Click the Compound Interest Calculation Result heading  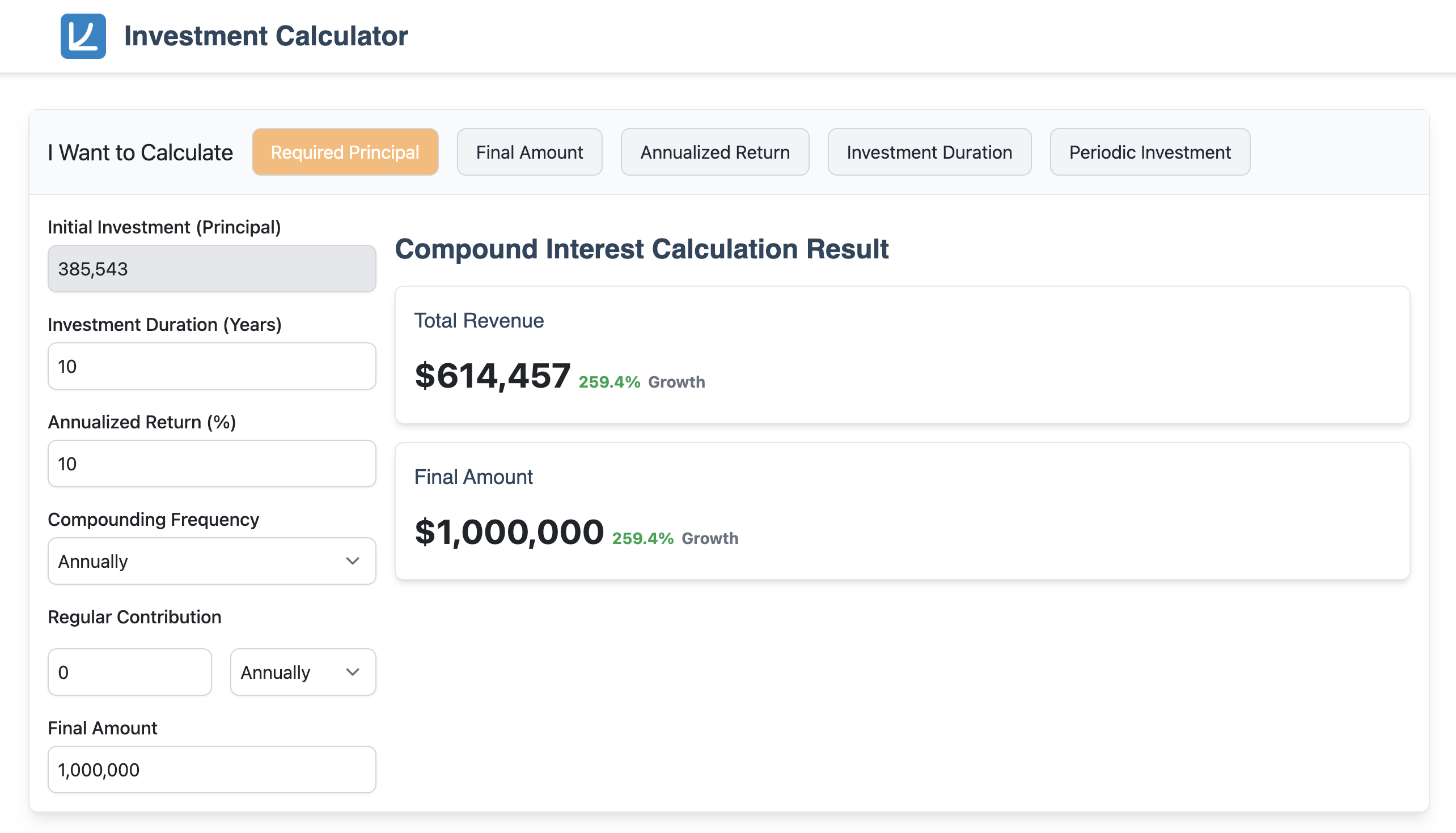[x=641, y=249]
